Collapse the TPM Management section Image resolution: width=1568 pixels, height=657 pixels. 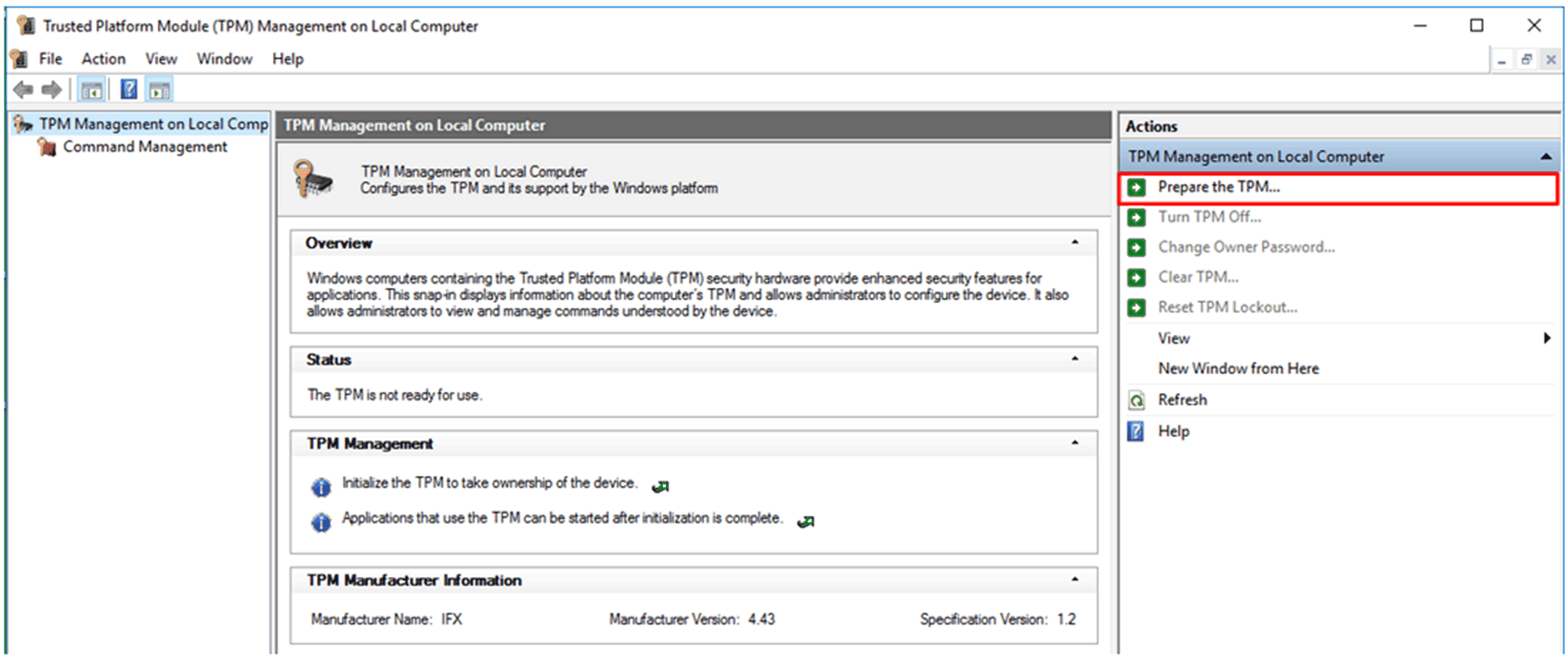1074,443
